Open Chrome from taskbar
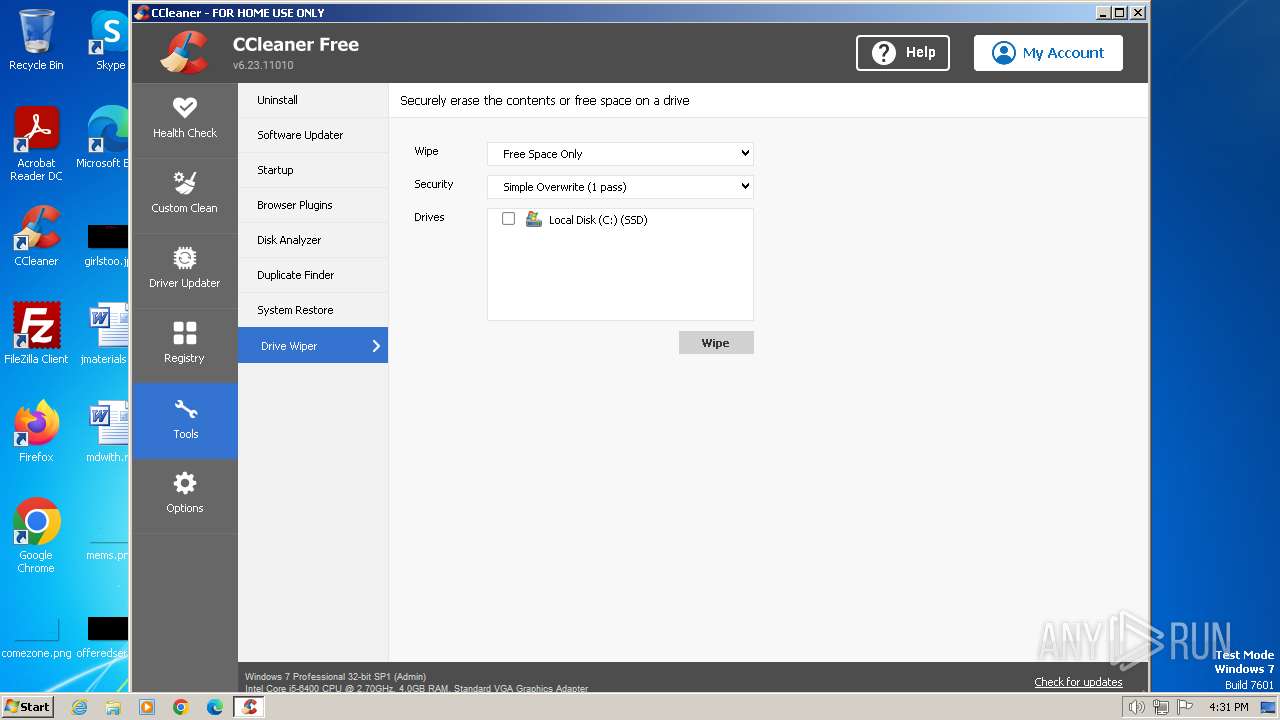The height and width of the screenshot is (720, 1280). click(x=181, y=707)
